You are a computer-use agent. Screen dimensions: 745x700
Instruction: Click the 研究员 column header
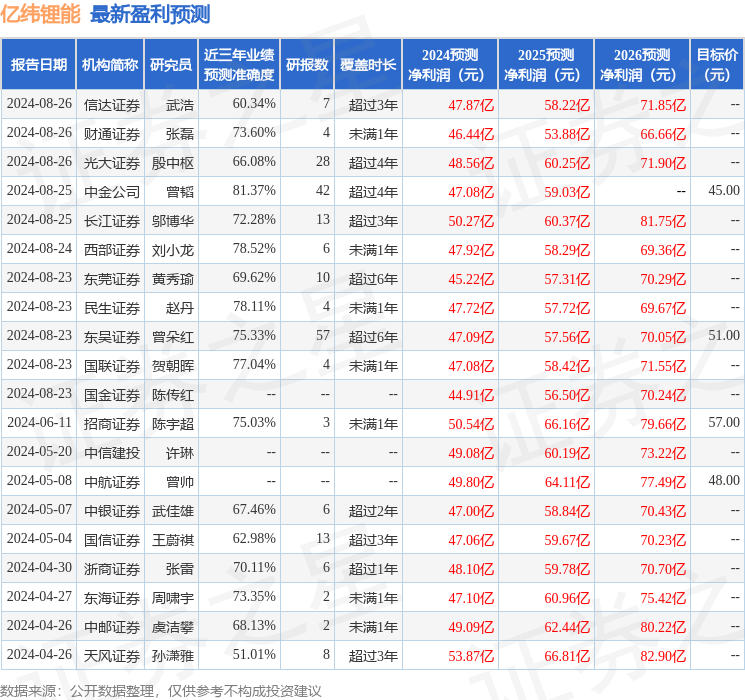(x=171, y=65)
